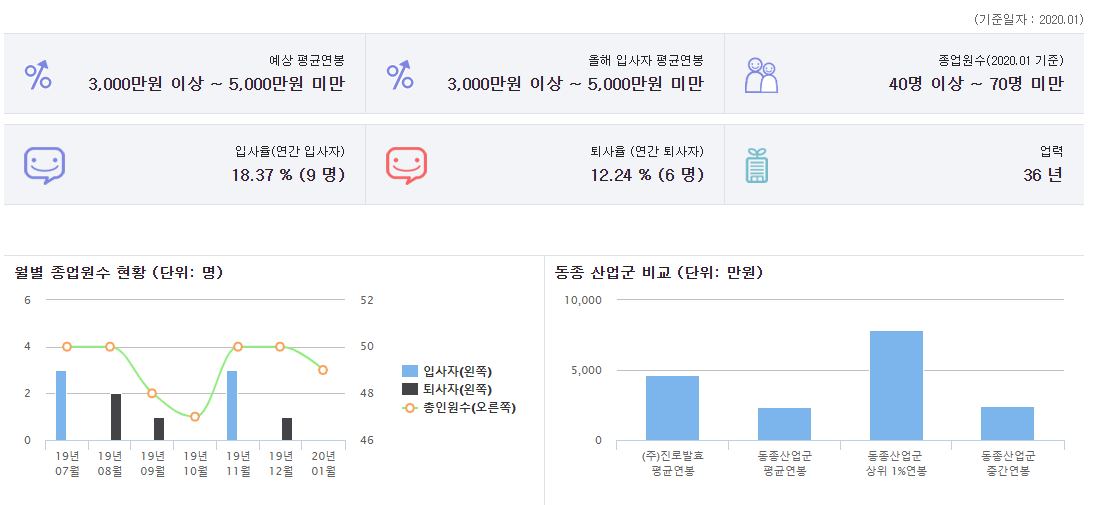Click the 입사율(연간 입사자) label
The image size is (1093, 505).
coord(290,151)
